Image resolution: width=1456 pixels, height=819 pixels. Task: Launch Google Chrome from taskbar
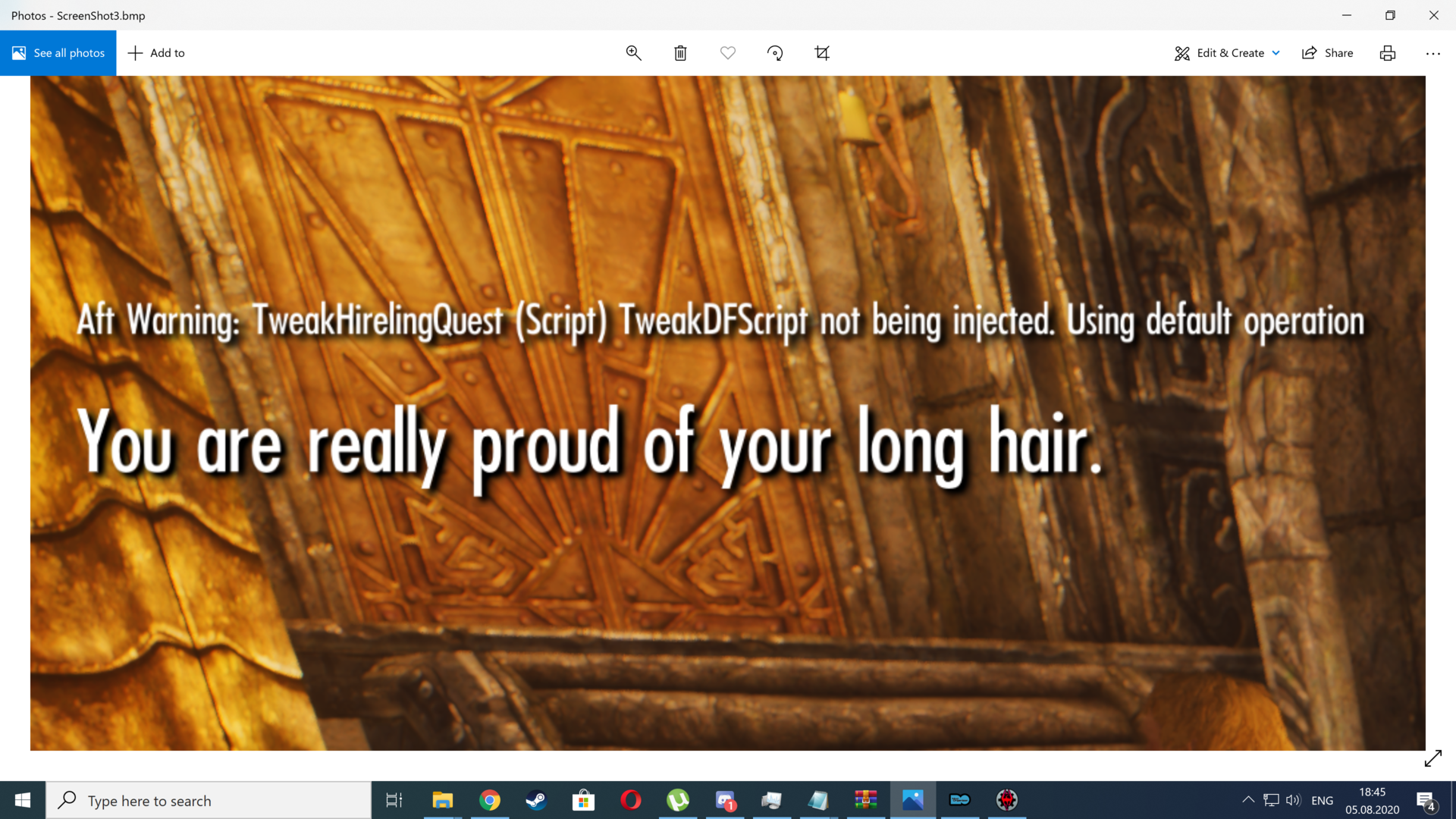pos(490,800)
